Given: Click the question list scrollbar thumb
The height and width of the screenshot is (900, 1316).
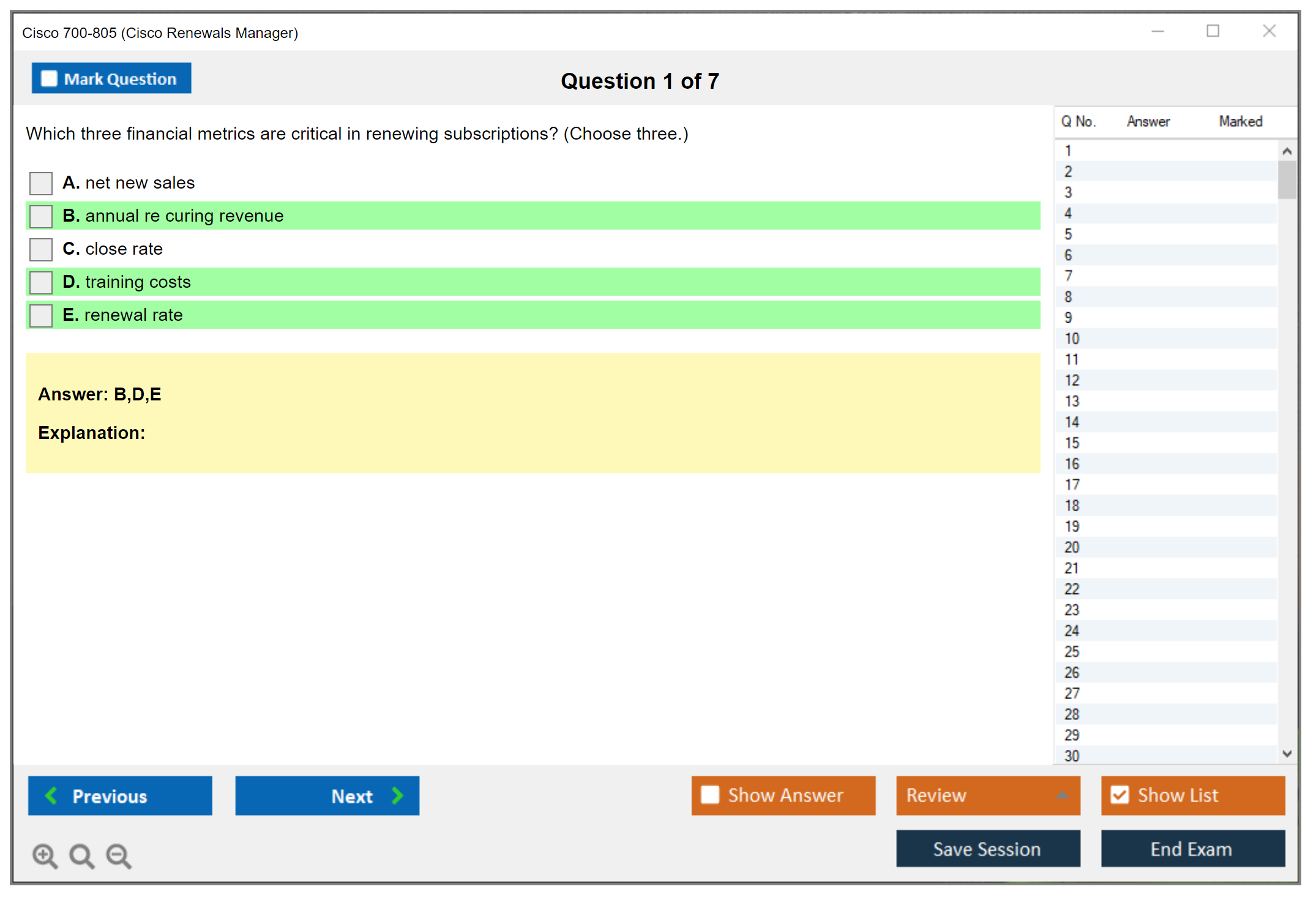Looking at the screenshot, I should [x=1287, y=180].
